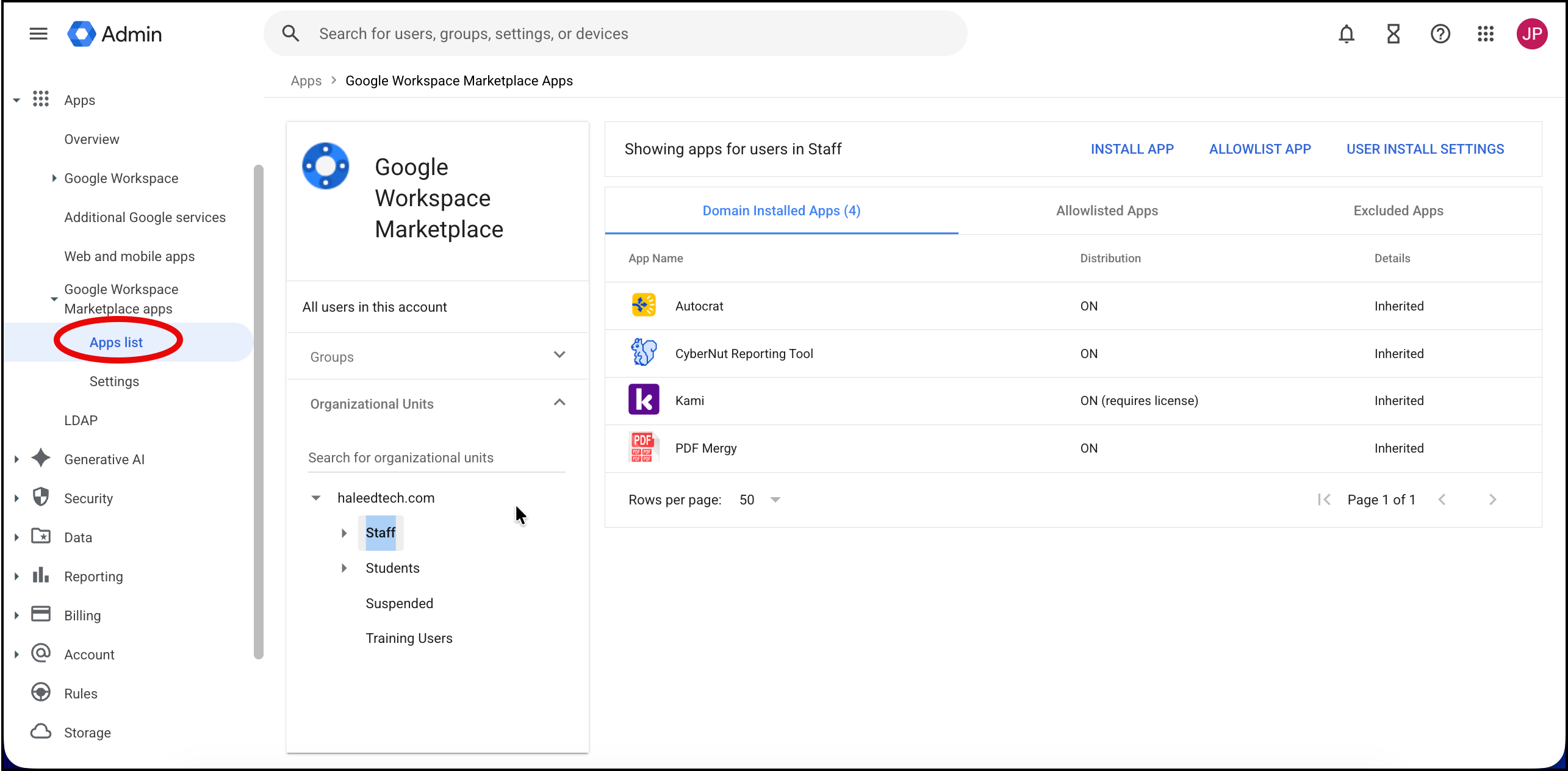Click the PDF Mergy app icon
The image size is (1568, 771).
click(642, 447)
